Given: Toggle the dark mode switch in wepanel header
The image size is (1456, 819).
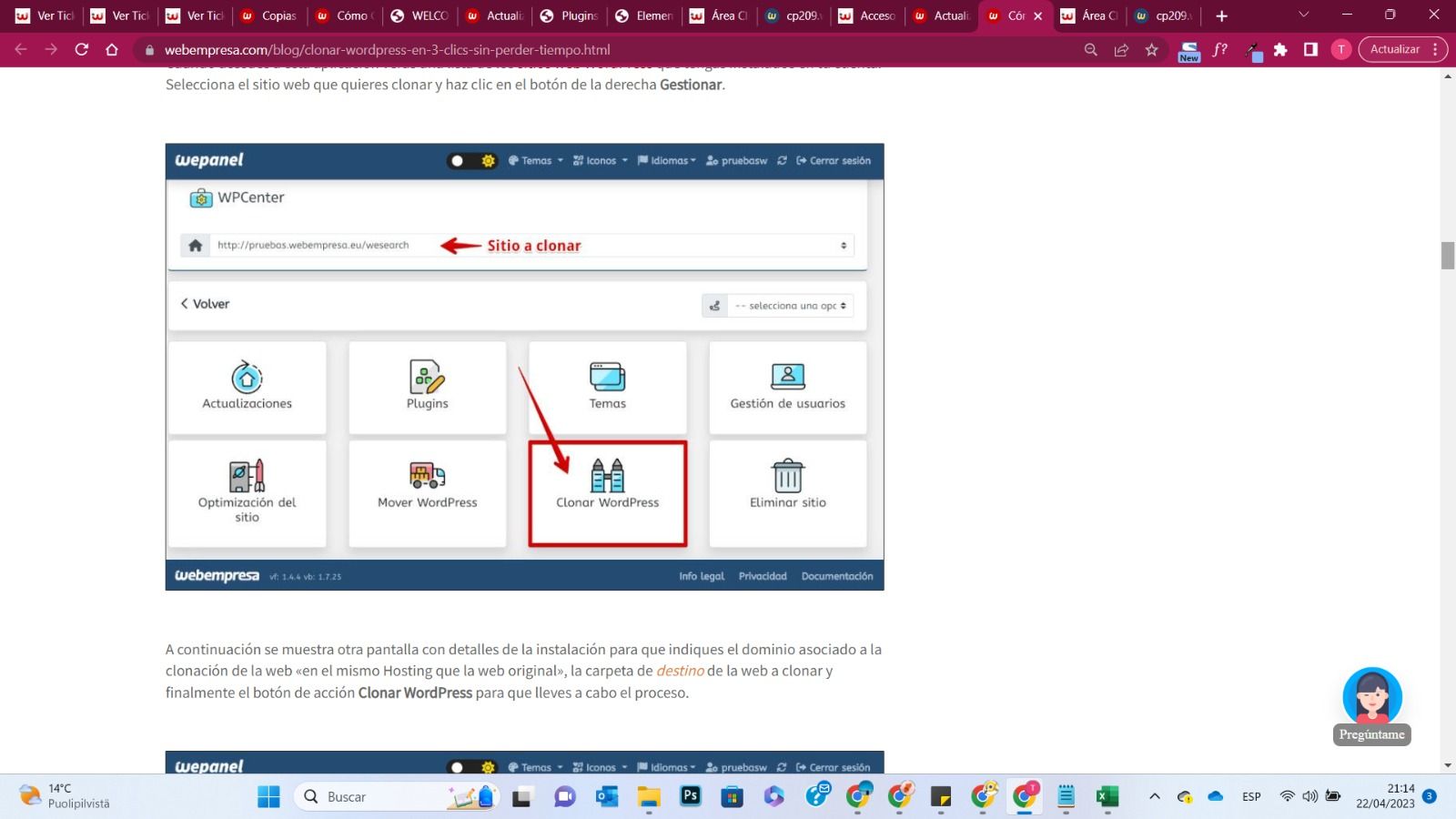Looking at the screenshot, I should (x=471, y=161).
